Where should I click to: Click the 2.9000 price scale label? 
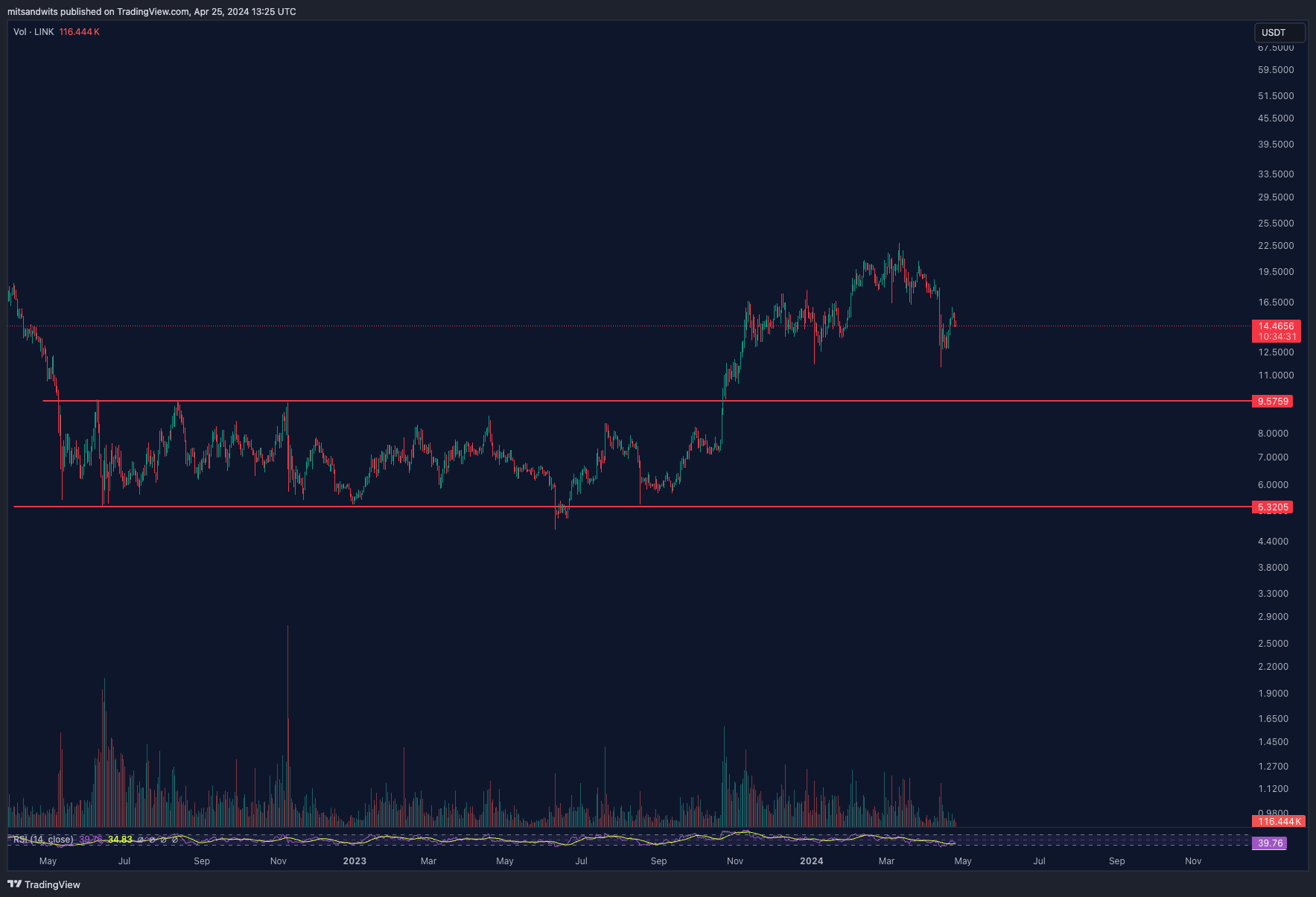click(1273, 617)
